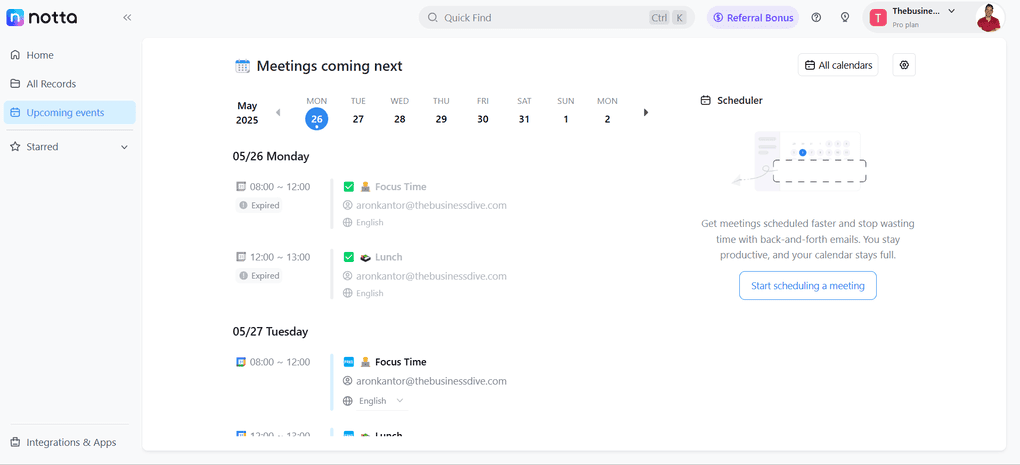Click the user profile photo
The image size is (1020, 465).
(989, 17)
